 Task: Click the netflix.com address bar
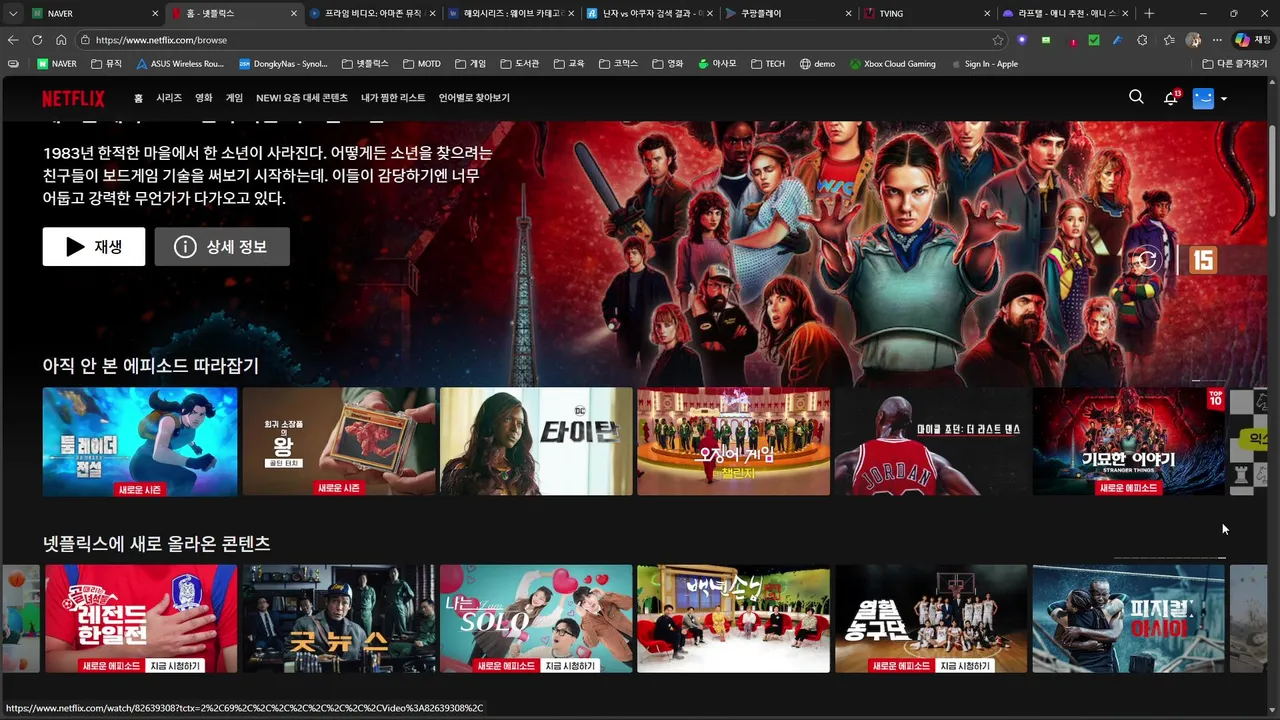coord(540,40)
